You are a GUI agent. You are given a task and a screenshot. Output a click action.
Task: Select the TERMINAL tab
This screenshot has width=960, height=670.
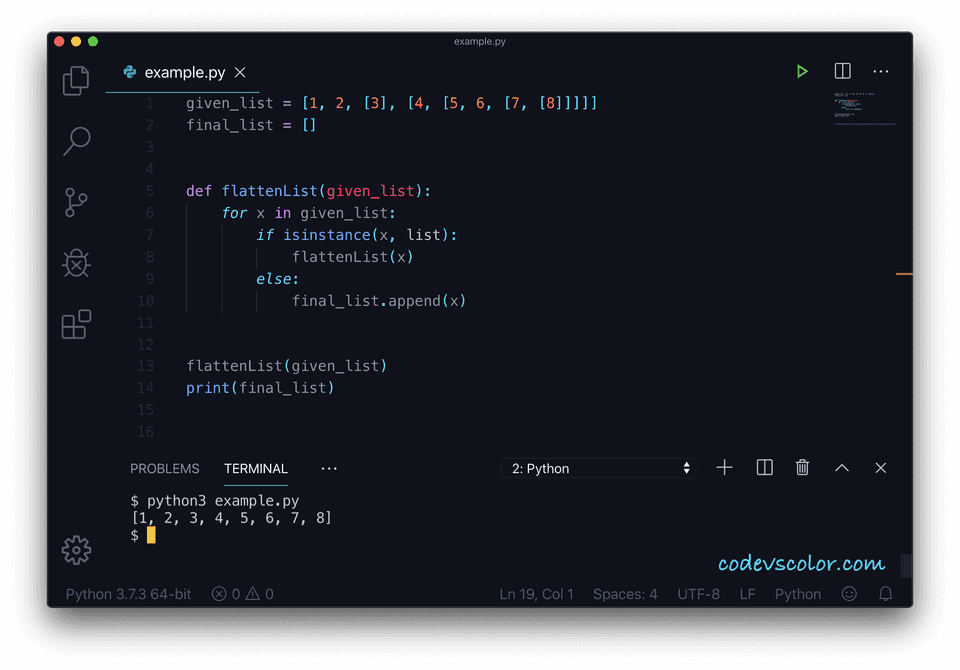255,468
